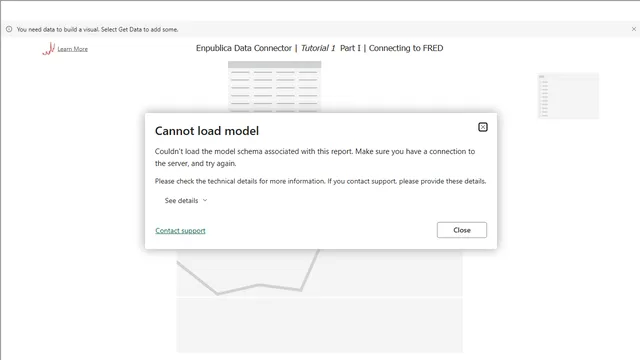
Task: Open the Contact support link
Action: point(180,231)
